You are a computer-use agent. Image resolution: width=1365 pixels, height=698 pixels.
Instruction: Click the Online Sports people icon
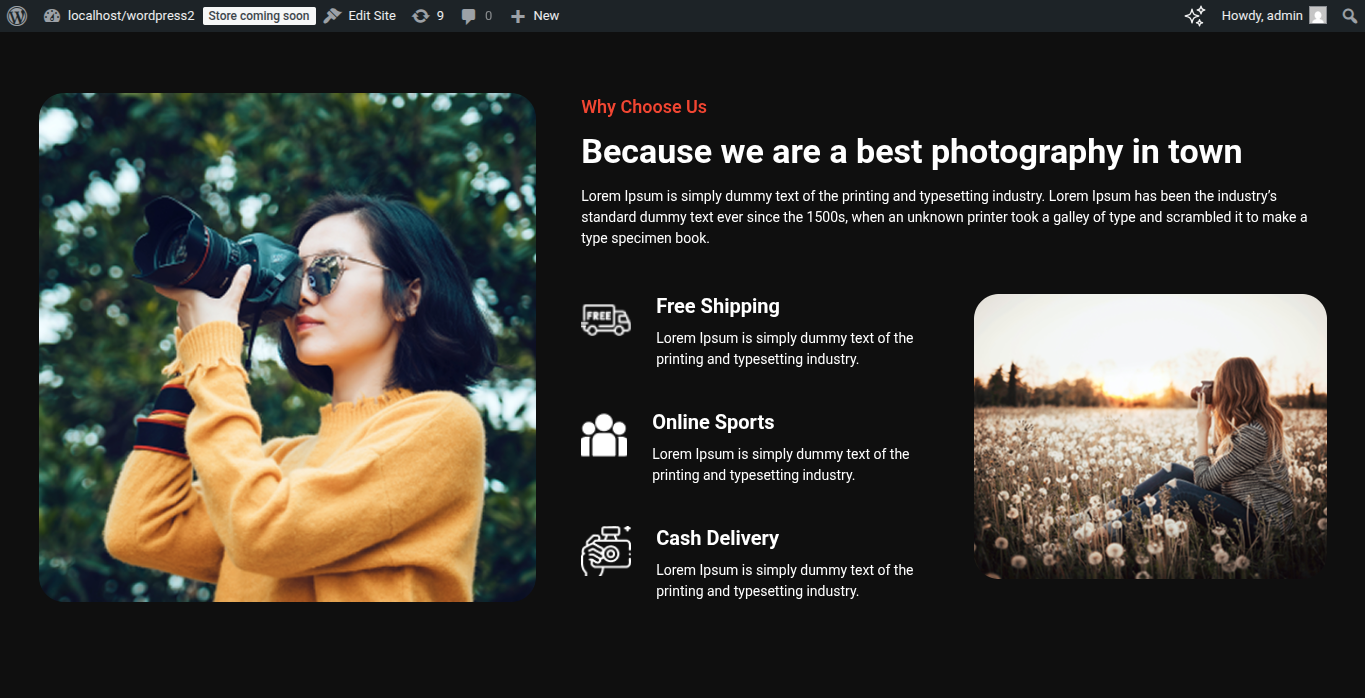tap(604, 436)
